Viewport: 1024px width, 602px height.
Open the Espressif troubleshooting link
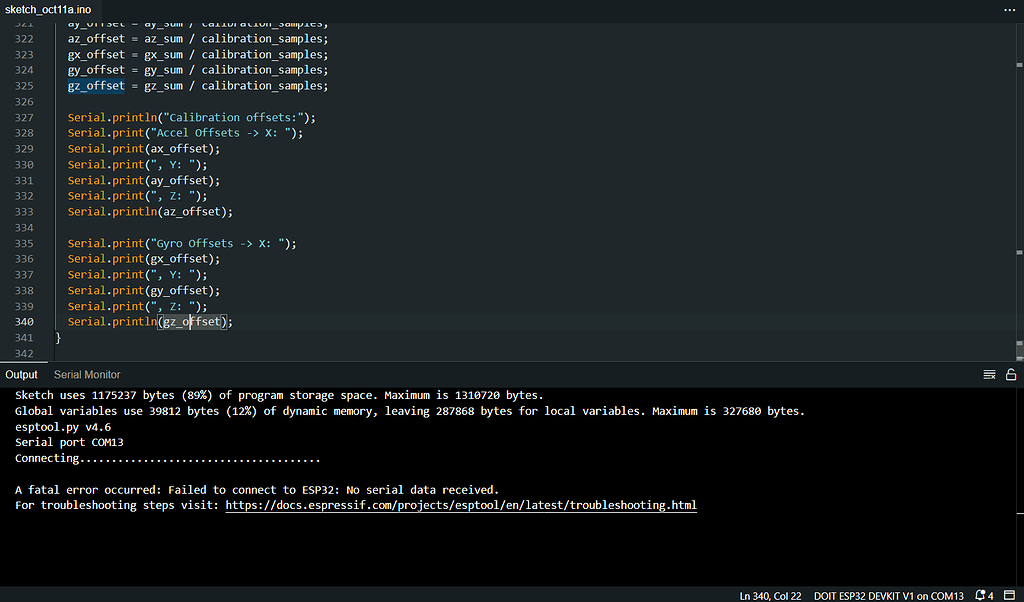[461, 505]
